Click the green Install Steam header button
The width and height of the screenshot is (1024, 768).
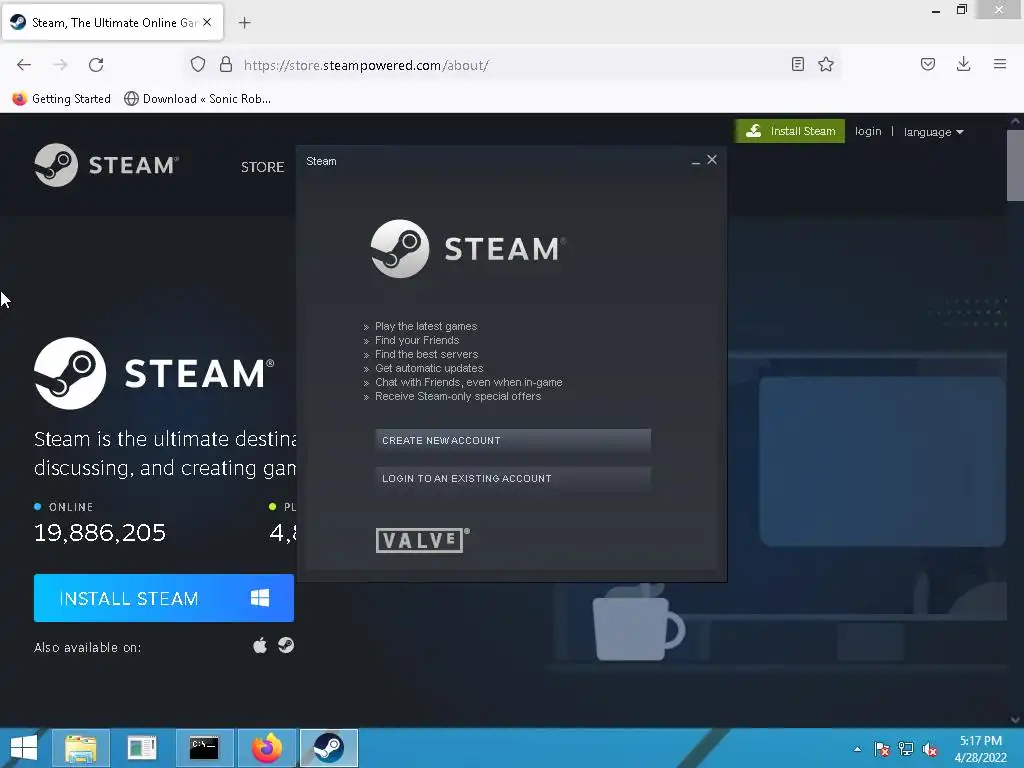click(790, 131)
